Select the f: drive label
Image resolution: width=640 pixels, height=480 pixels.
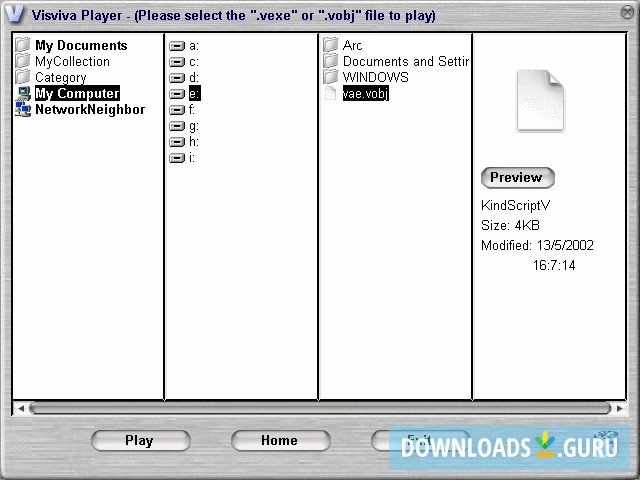coord(192,109)
